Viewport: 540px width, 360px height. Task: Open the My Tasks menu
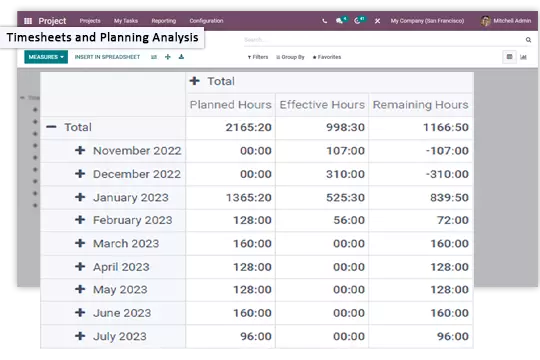(x=126, y=21)
